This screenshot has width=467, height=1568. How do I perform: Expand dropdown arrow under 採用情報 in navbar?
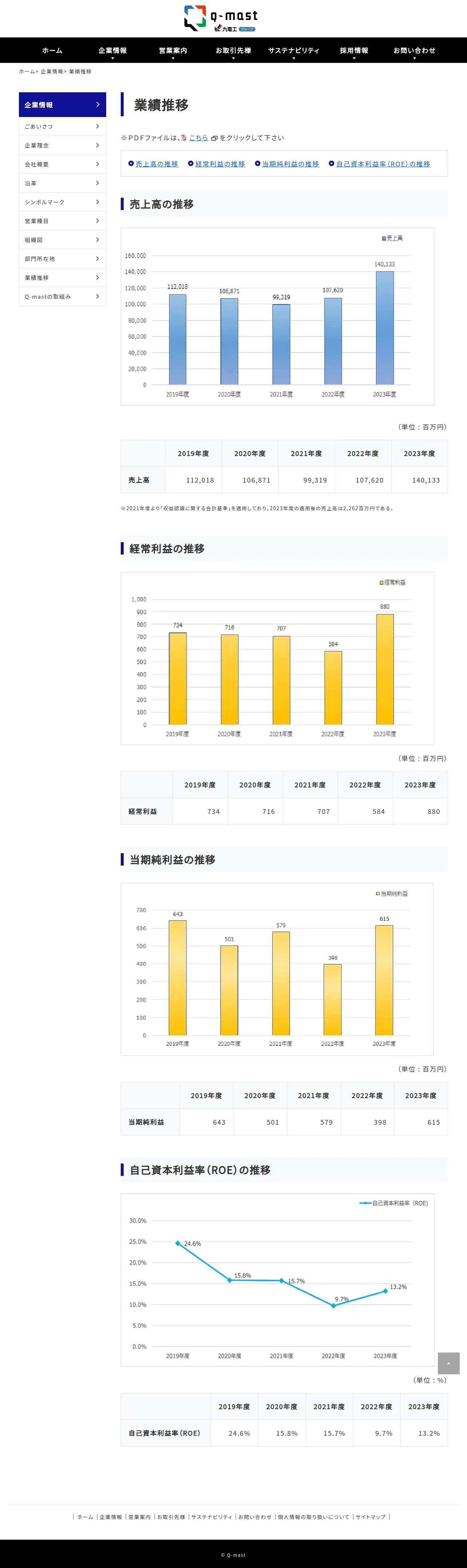[x=354, y=59]
